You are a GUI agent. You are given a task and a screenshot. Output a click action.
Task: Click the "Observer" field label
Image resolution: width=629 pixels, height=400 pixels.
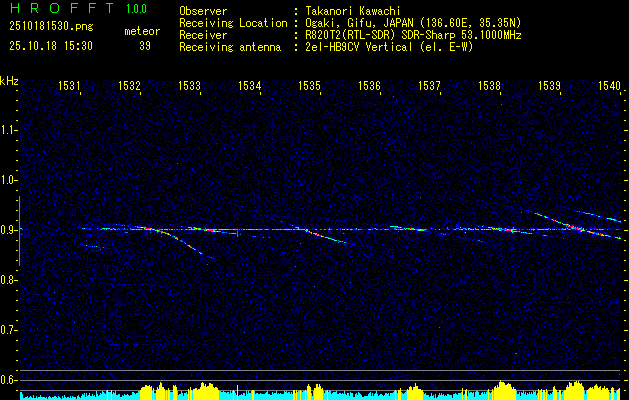203,11
